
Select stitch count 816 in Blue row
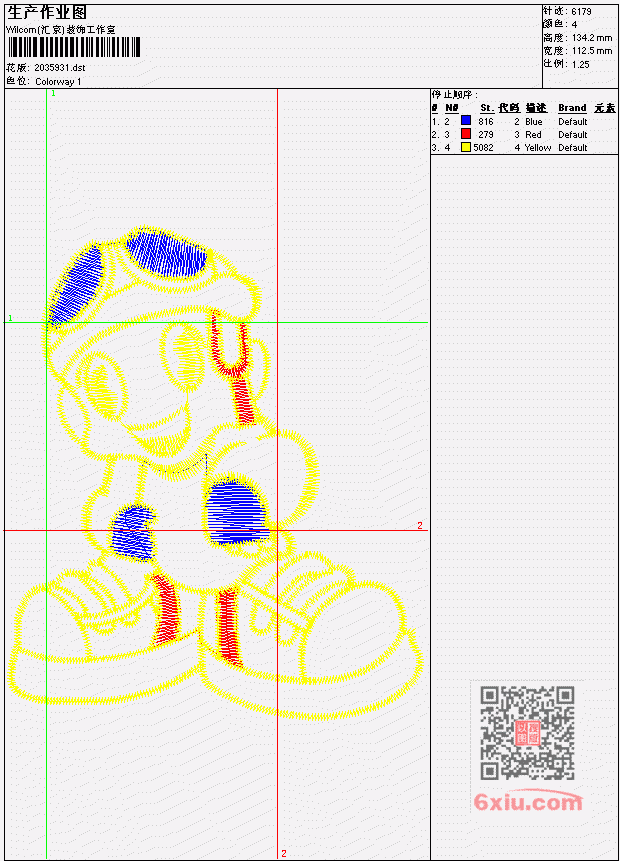point(485,121)
